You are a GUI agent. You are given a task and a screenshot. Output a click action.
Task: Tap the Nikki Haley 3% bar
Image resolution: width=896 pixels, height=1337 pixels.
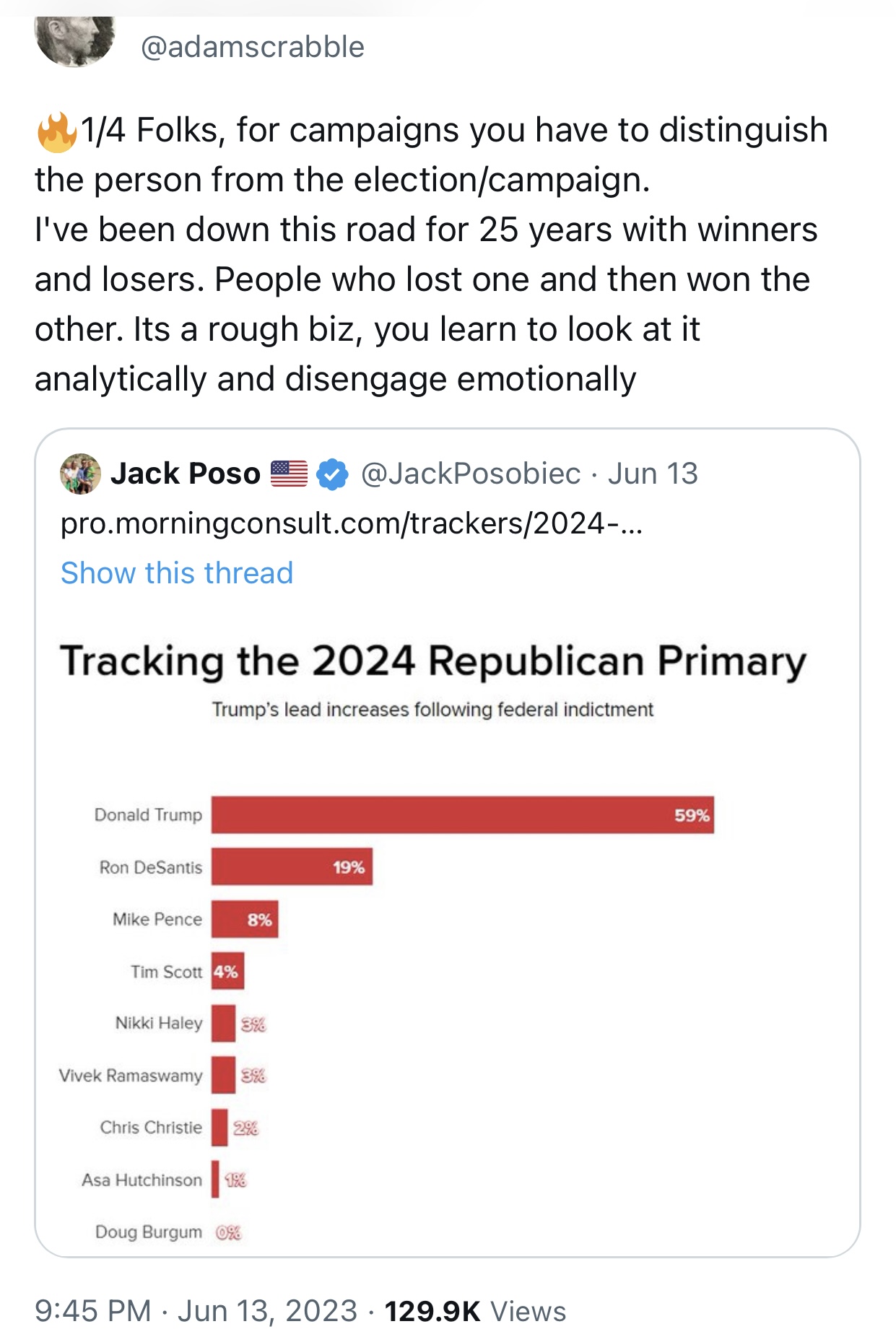[x=223, y=1023]
